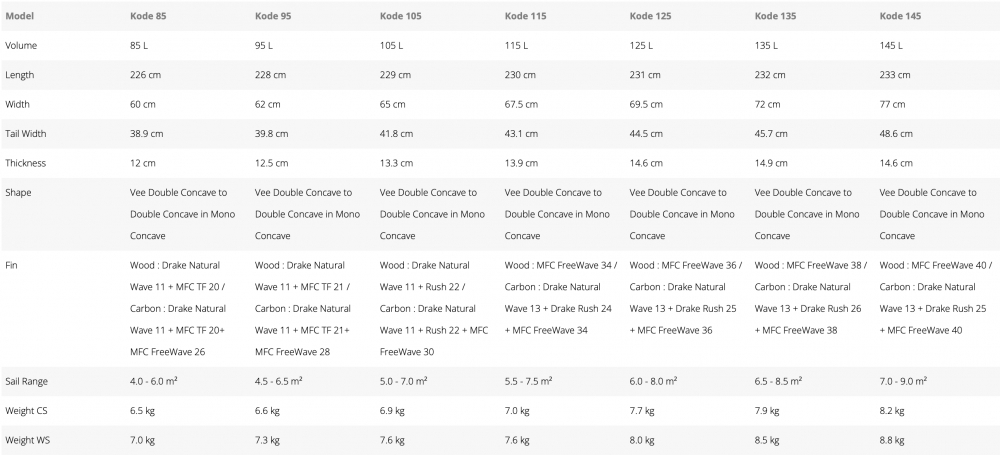Click the "67.5 cm" width cell
The image size is (1000, 455).
coord(524,104)
